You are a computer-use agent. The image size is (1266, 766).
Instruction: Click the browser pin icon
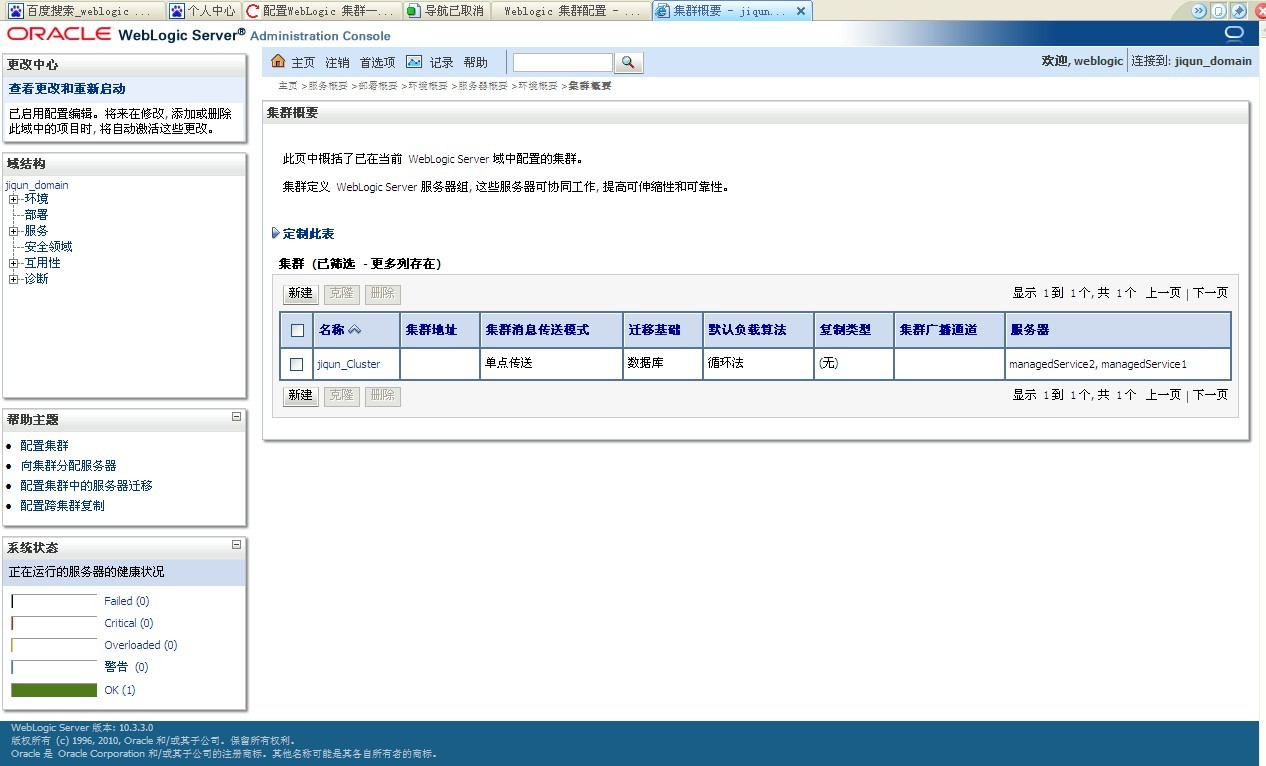pos(1239,11)
